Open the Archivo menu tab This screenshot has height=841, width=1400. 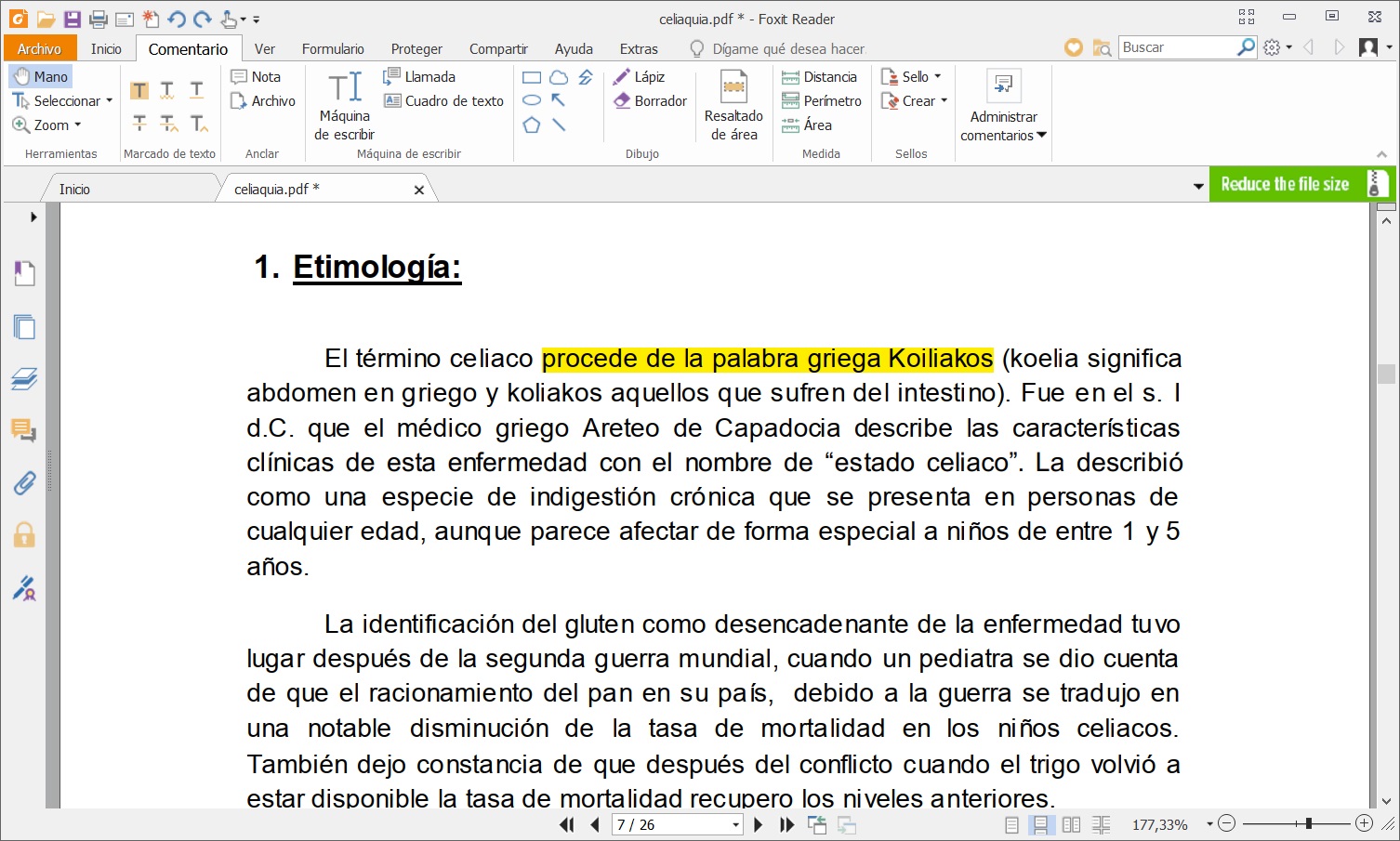point(39,48)
